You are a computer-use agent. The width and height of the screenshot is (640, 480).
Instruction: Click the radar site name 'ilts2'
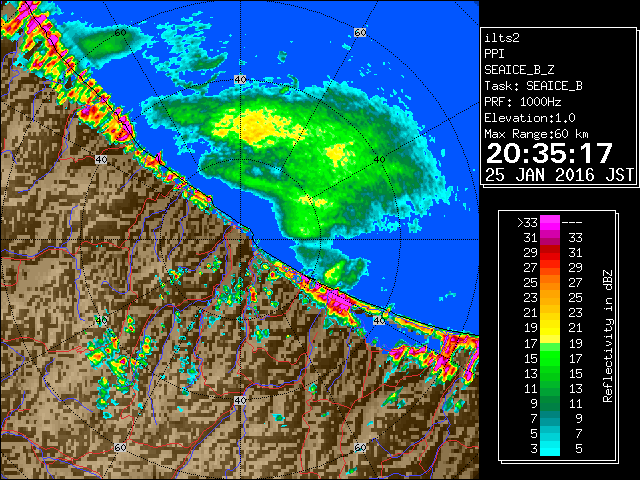[502, 38]
